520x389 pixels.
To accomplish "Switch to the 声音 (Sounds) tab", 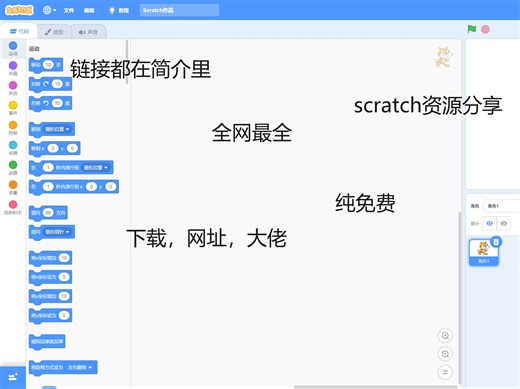I will 88,32.
